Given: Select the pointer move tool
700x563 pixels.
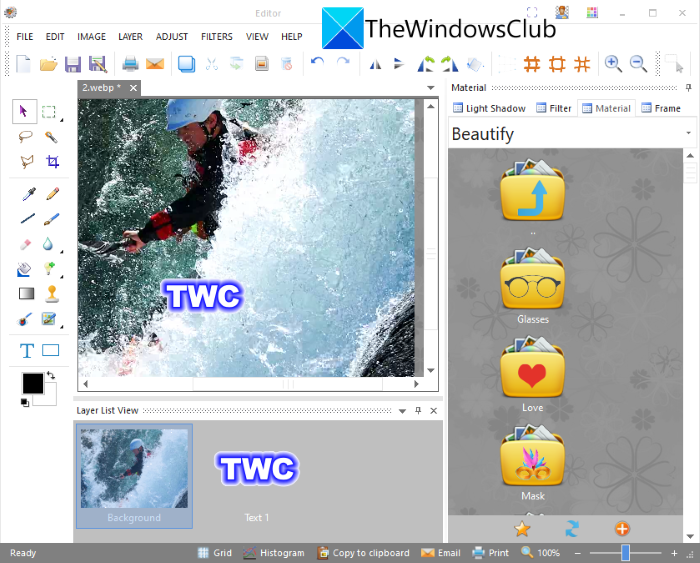Looking at the screenshot, I should [24, 111].
